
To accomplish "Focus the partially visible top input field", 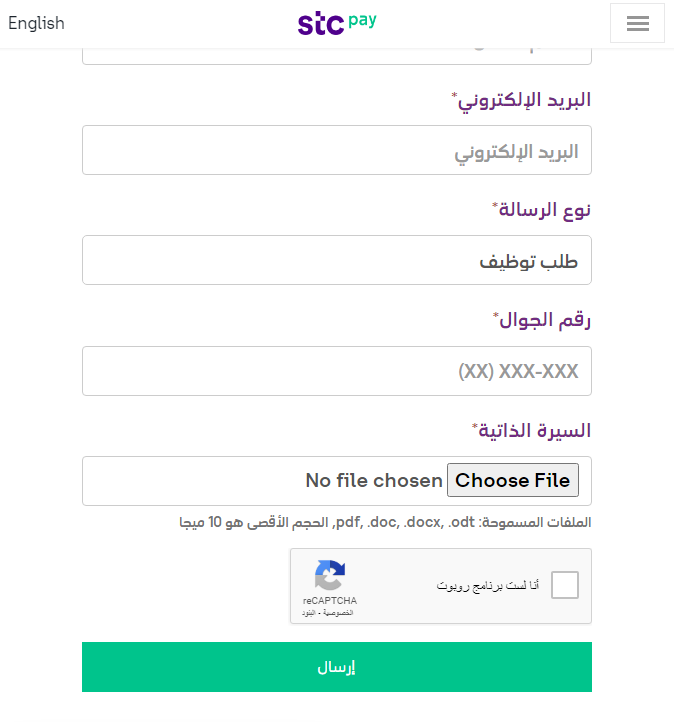I will pos(337,56).
